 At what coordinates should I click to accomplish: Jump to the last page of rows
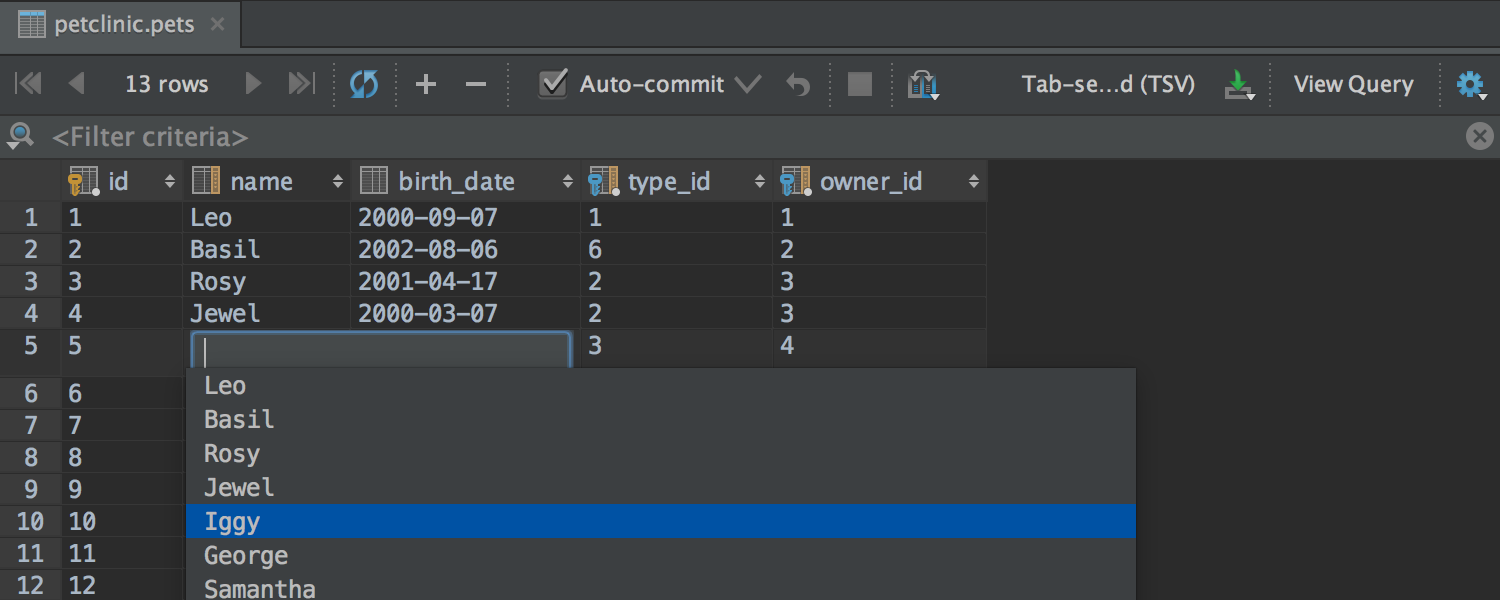300,84
